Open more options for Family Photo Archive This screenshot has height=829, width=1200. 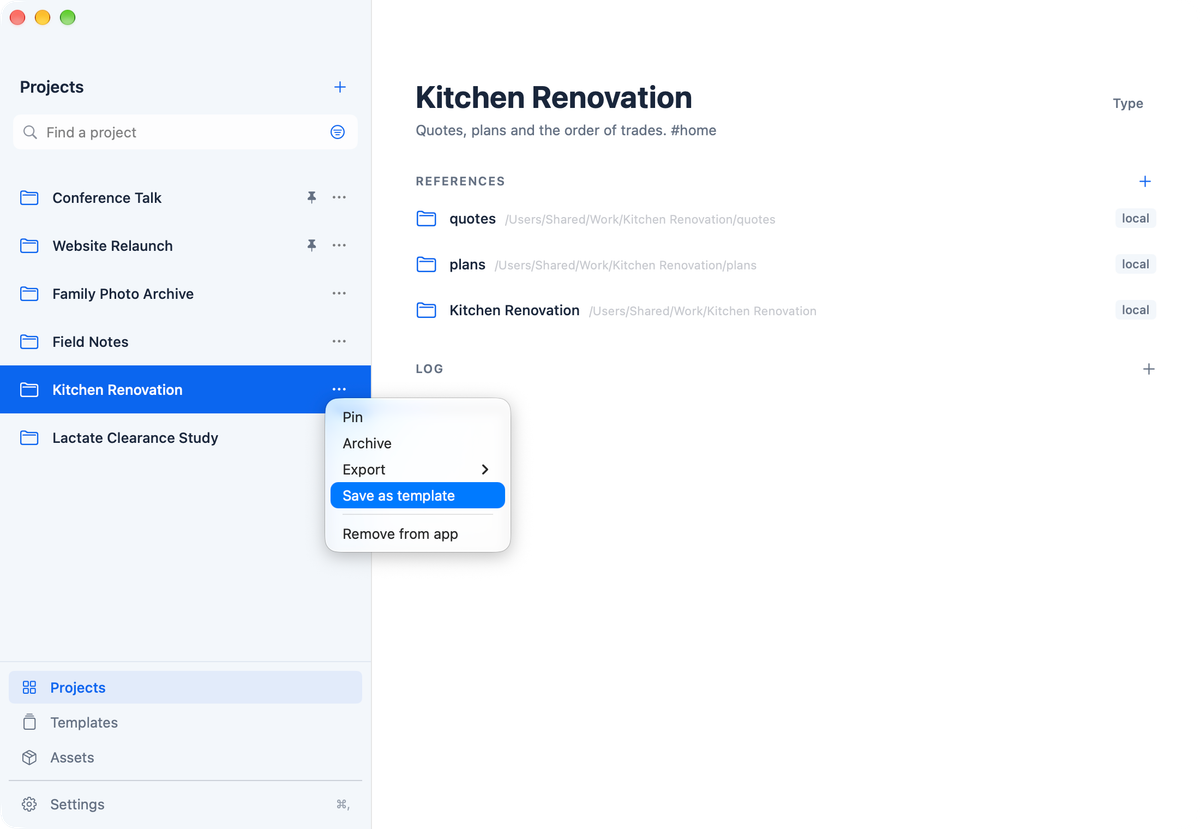tap(339, 294)
